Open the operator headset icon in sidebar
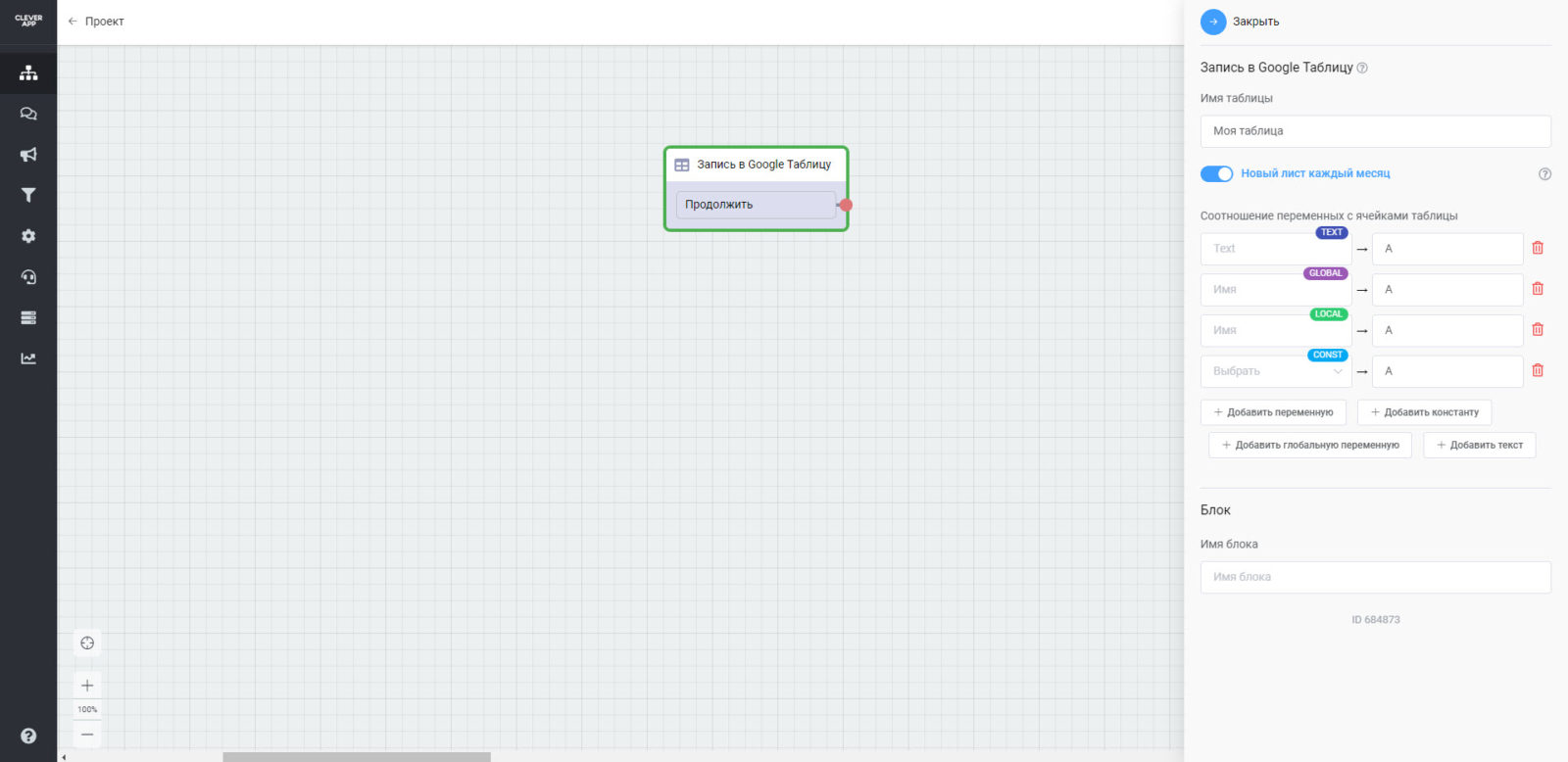Screen dimensions: 1568x762 click(x=28, y=277)
